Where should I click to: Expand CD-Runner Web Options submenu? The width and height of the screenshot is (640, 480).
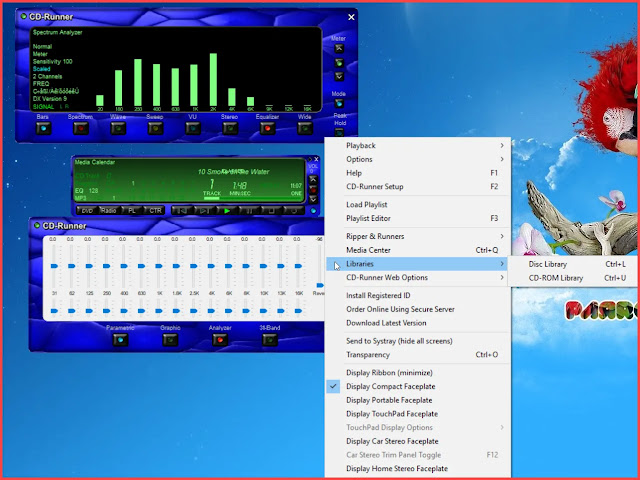(x=418, y=278)
